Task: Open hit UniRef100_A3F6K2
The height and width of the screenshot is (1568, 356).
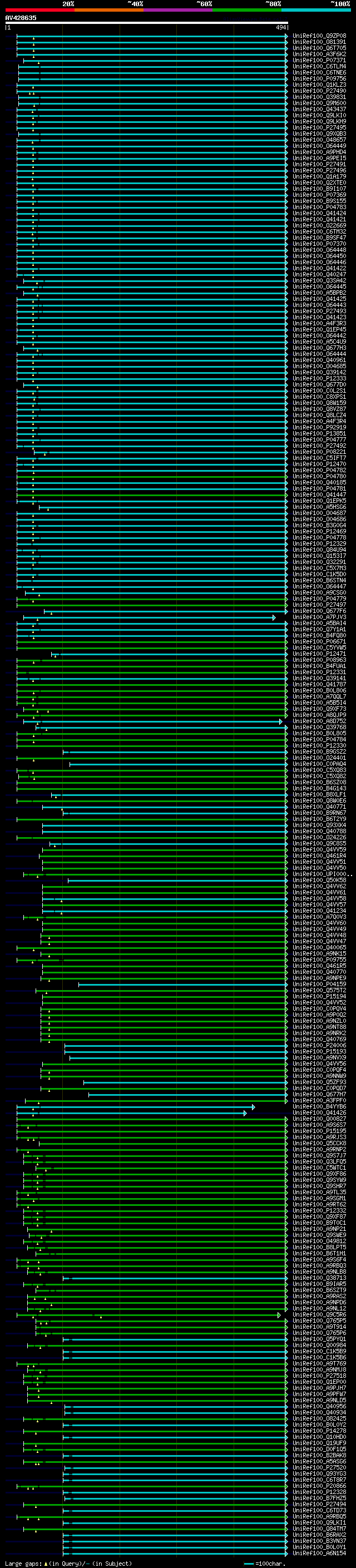Action: (319, 54)
